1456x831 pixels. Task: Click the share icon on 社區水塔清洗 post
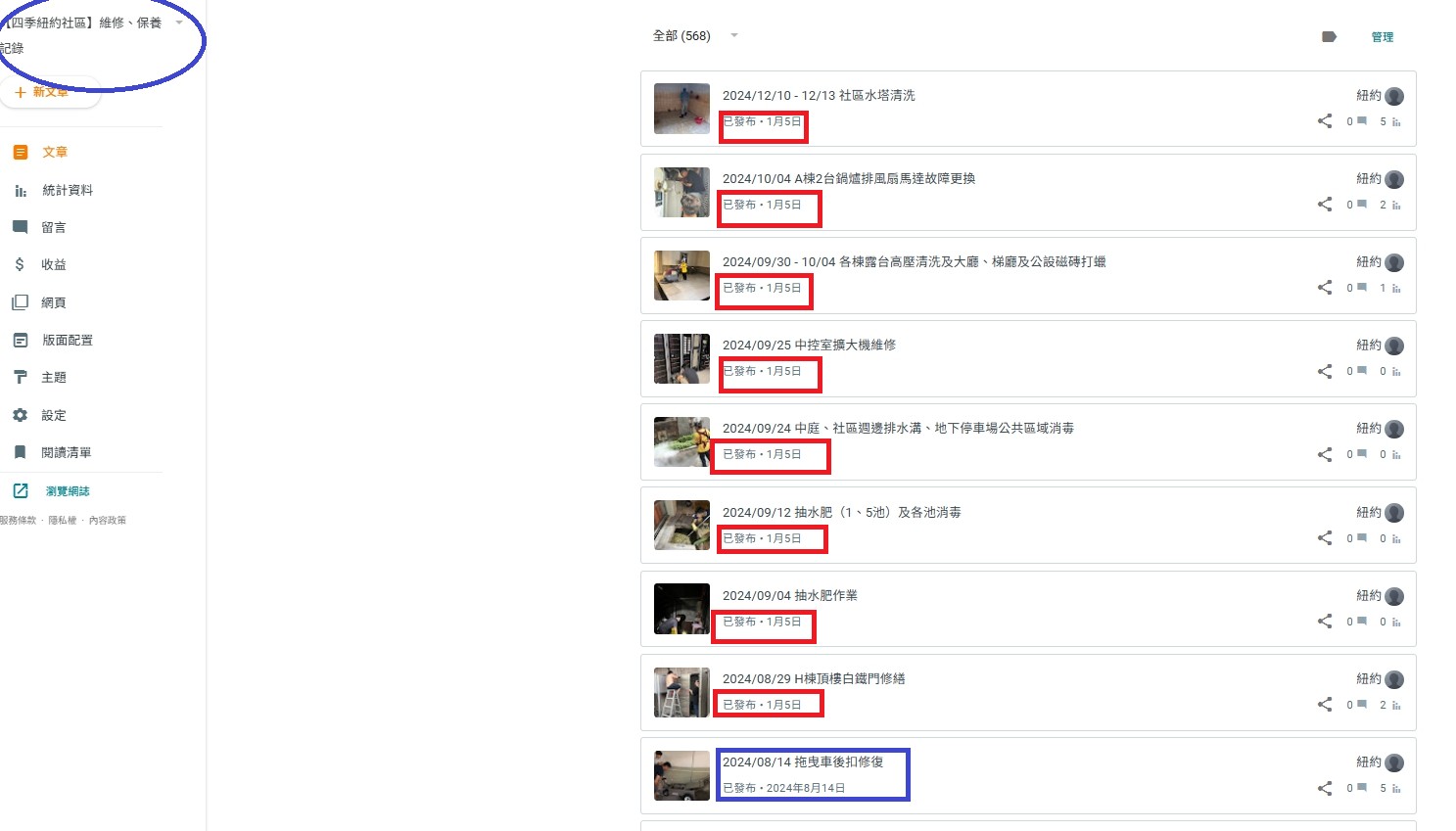click(x=1325, y=121)
